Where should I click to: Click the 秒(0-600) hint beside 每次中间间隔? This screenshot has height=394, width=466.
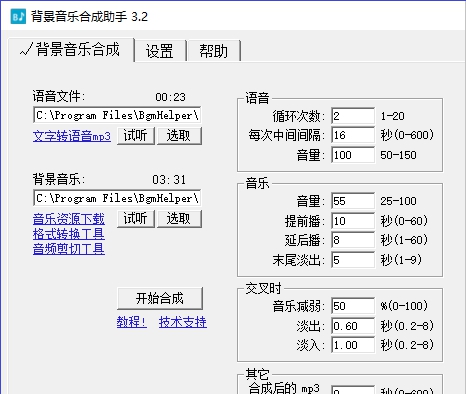(407, 135)
